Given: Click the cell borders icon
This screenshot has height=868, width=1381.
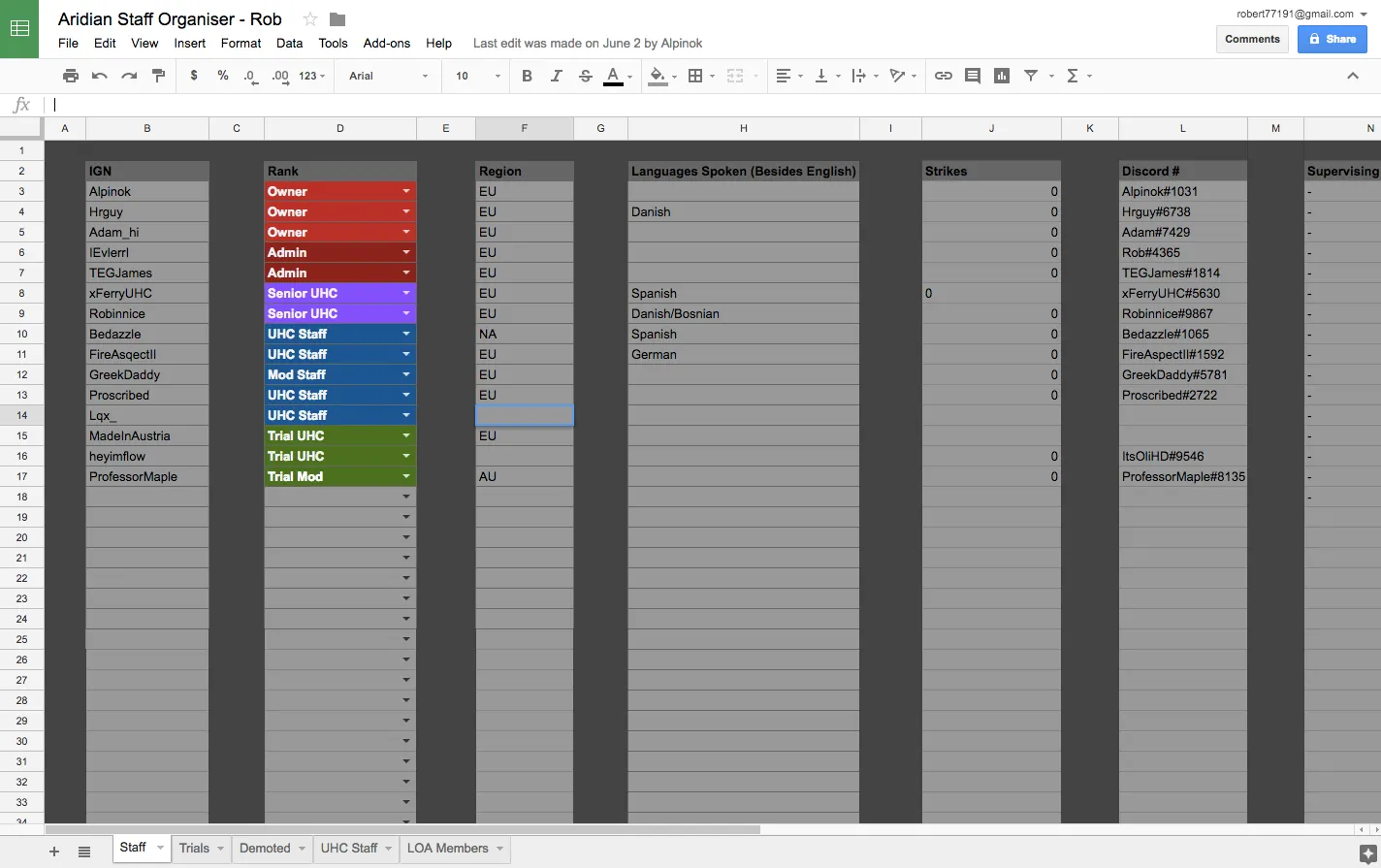Looking at the screenshot, I should click(695, 76).
